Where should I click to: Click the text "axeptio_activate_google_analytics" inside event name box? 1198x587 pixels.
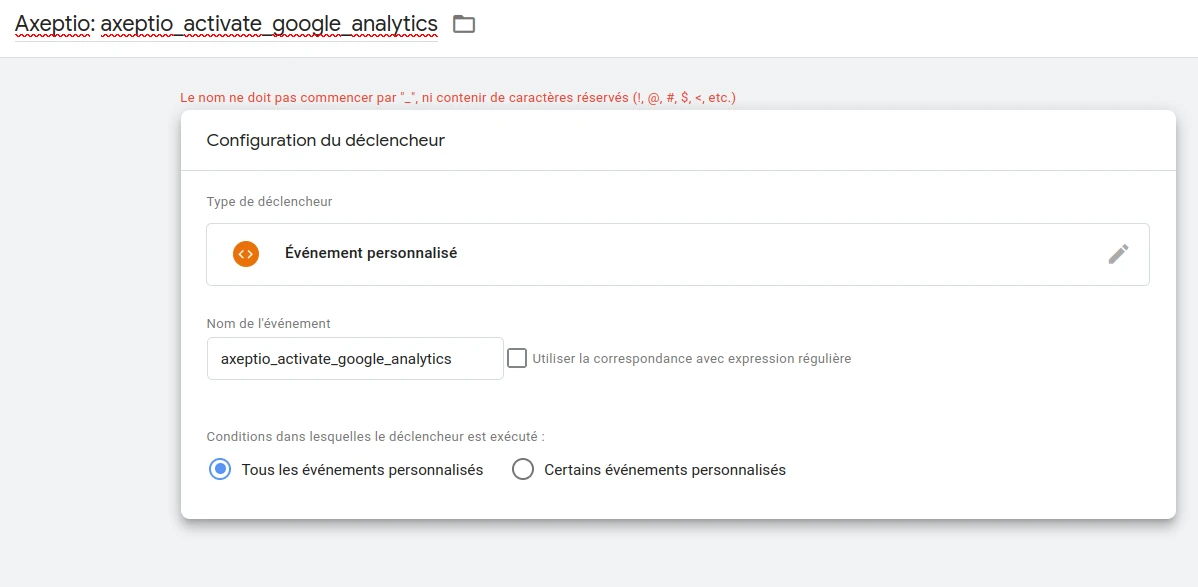coord(336,358)
